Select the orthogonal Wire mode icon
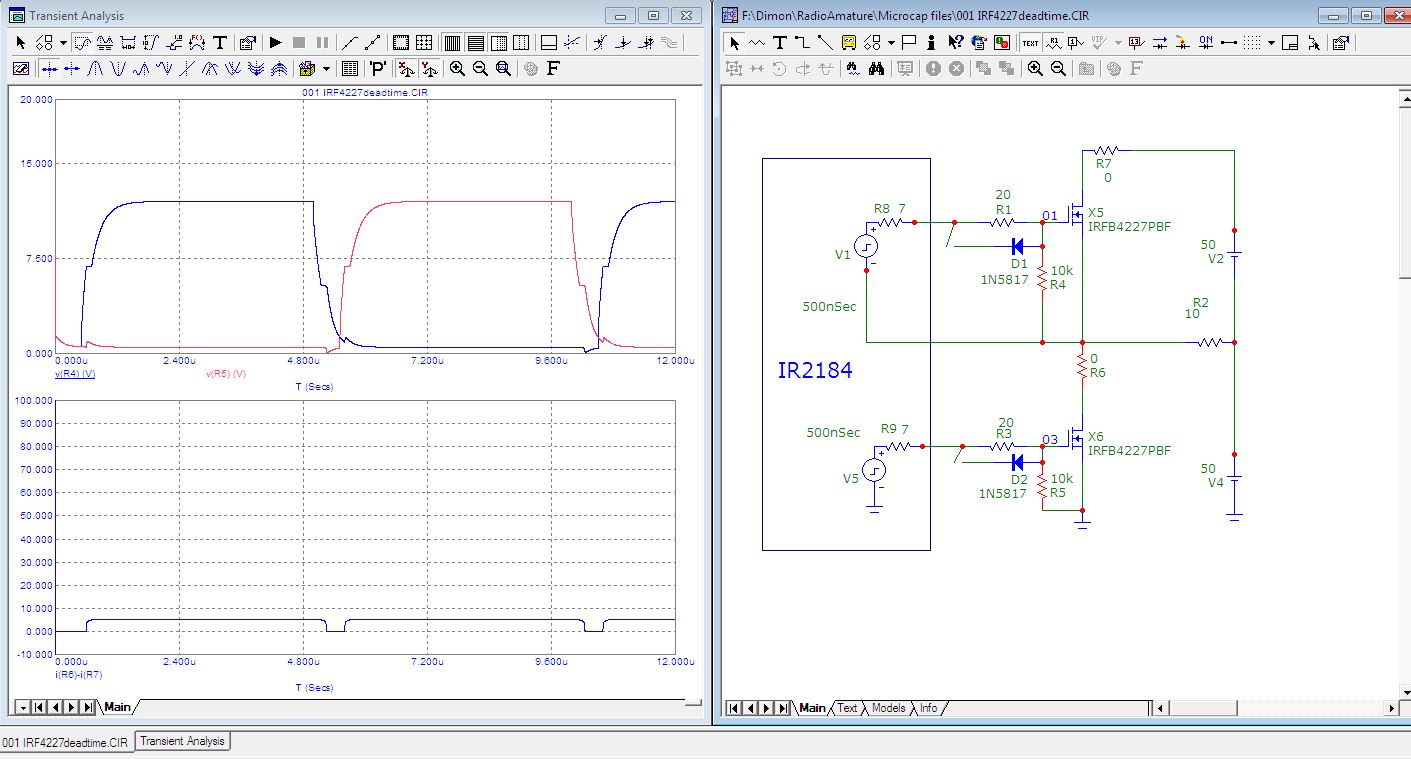 coord(802,43)
